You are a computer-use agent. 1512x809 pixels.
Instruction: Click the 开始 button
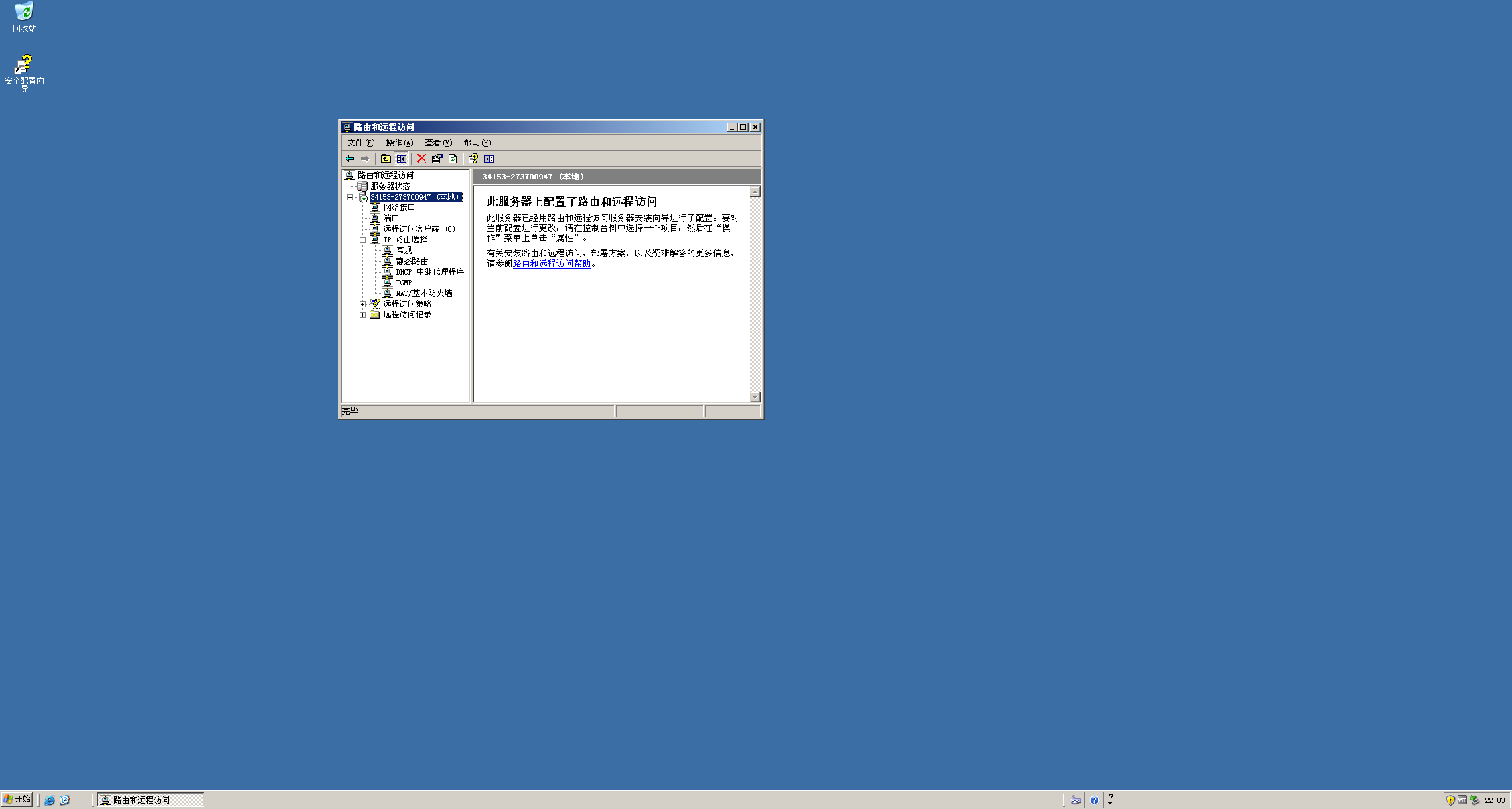[x=17, y=799]
